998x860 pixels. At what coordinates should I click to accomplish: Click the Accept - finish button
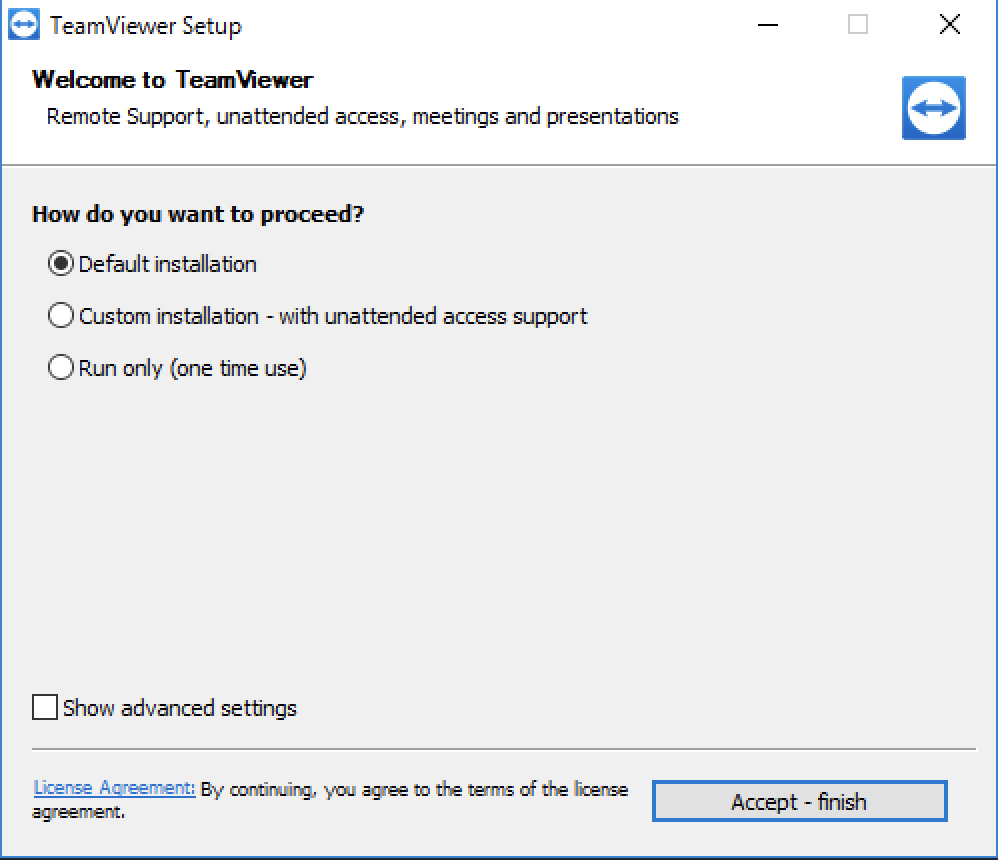799,801
